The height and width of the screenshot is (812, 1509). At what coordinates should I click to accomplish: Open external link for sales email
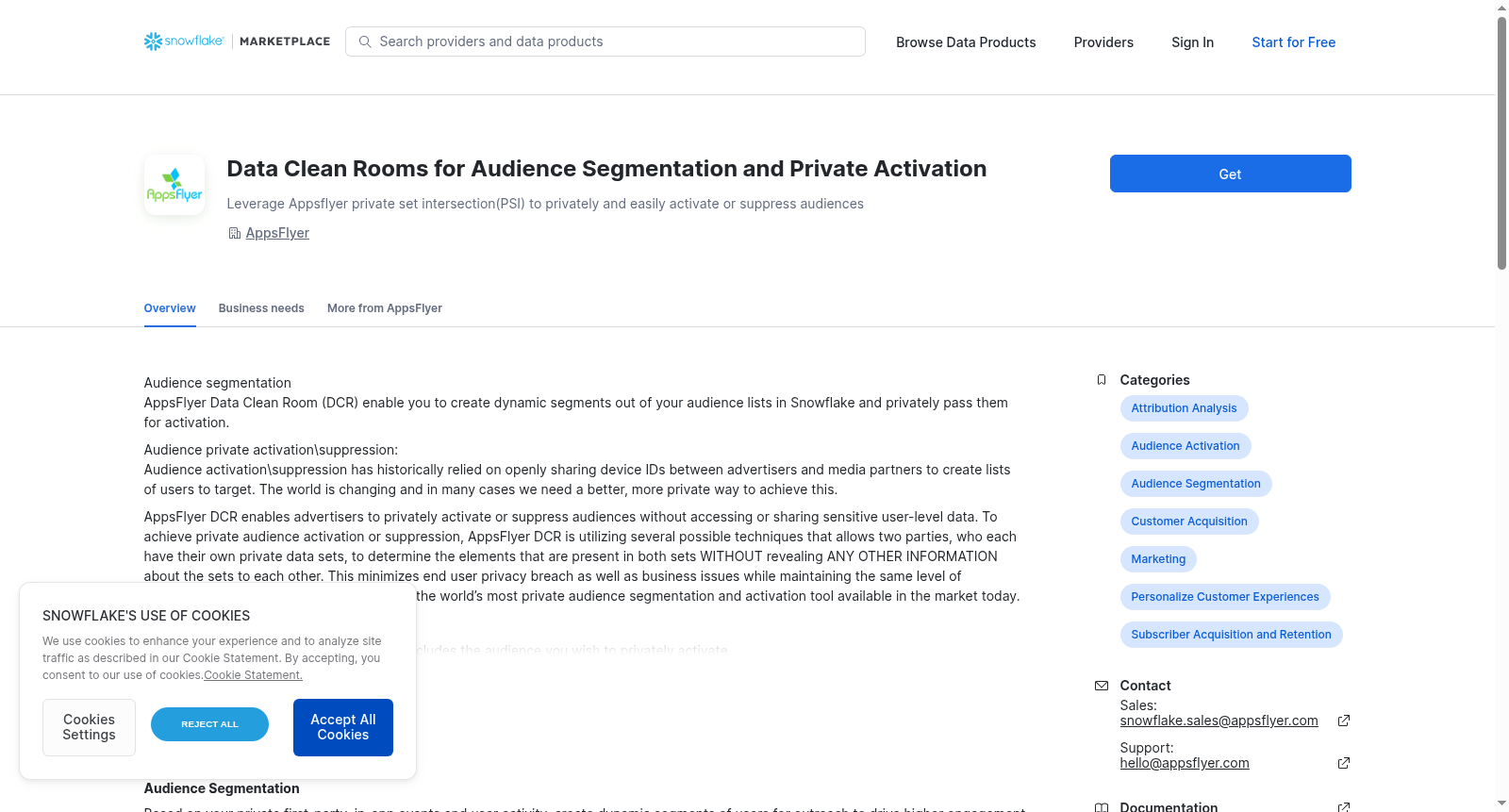point(1344,721)
